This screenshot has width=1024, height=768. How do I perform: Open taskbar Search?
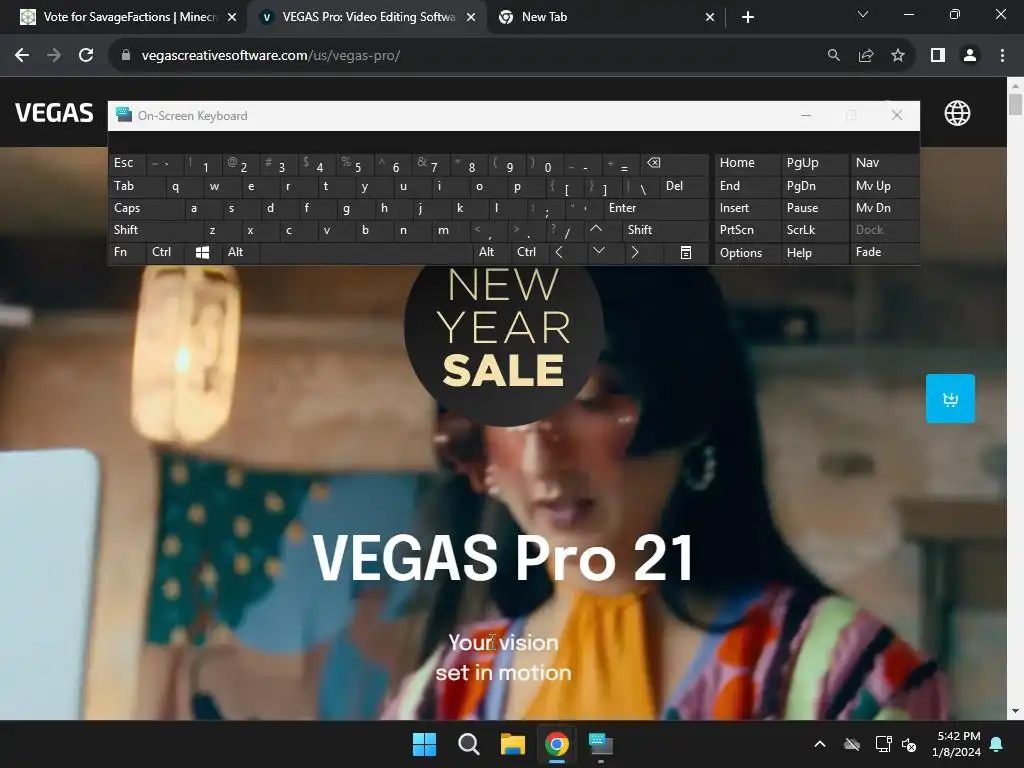click(468, 744)
